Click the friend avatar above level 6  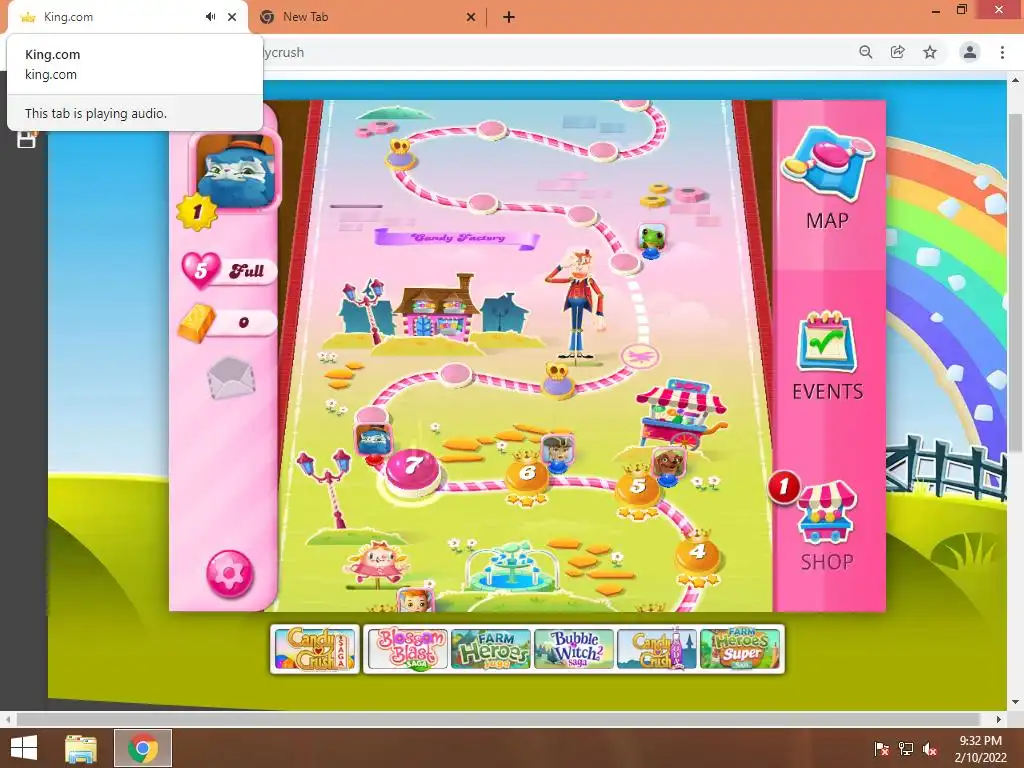[558, 451]
